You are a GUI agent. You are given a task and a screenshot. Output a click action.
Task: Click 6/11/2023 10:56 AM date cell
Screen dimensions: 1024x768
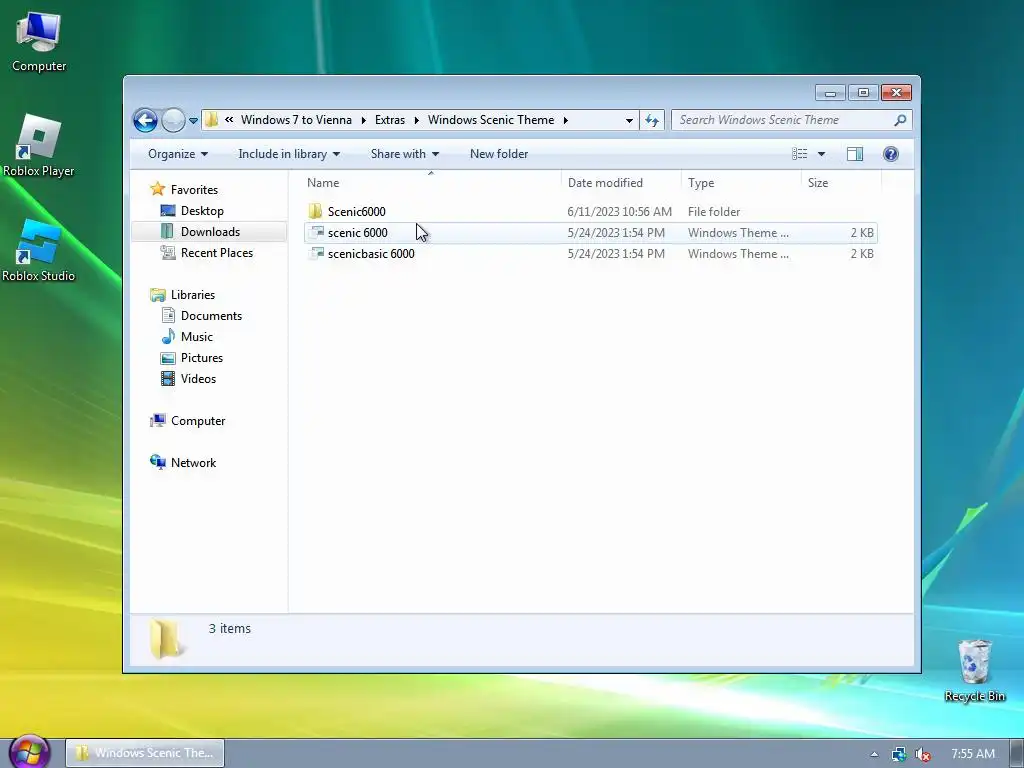(x=619, y=212)
